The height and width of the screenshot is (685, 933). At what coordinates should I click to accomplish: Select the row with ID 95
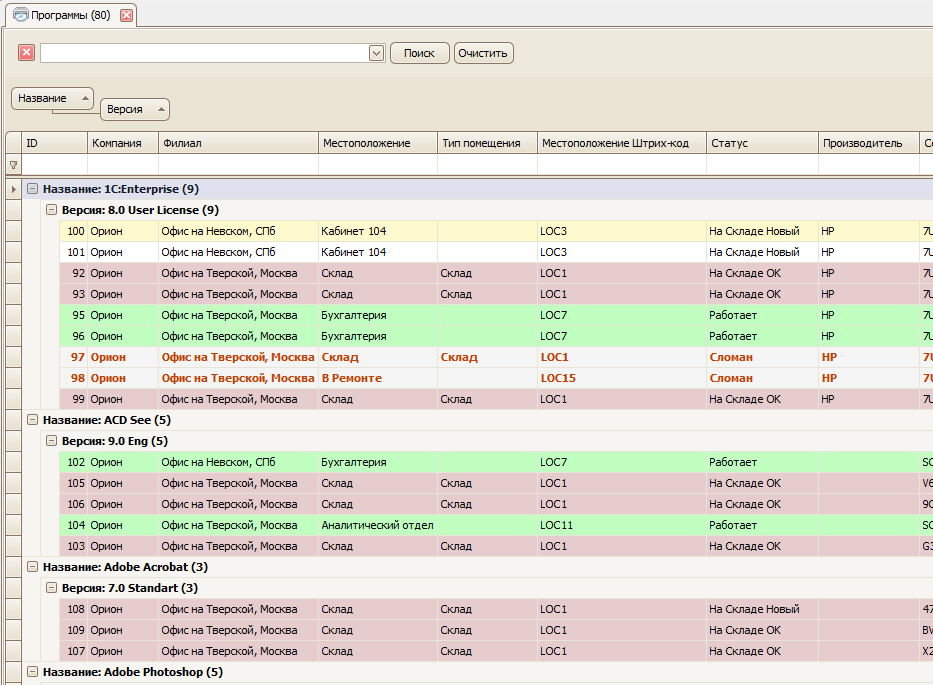click(496, 315)
